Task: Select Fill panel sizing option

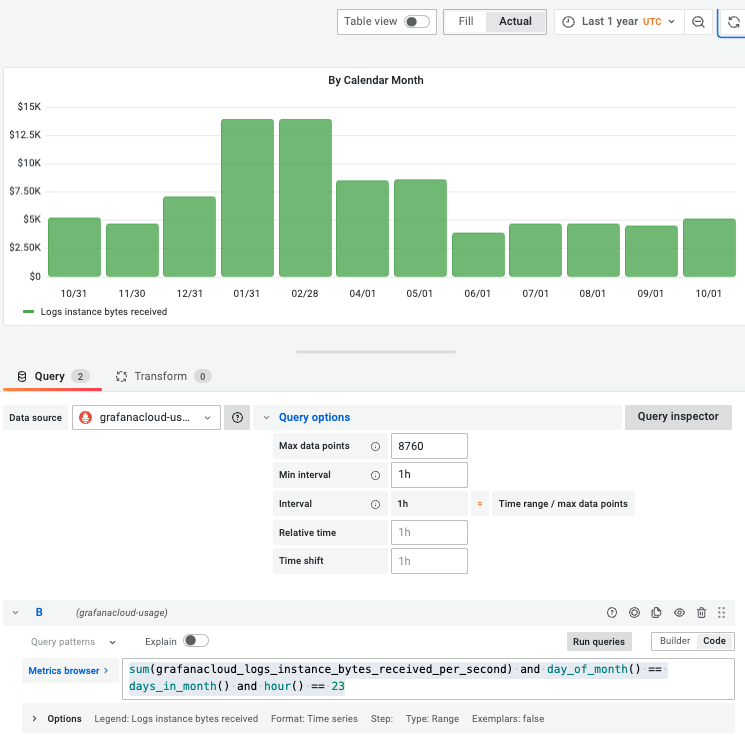Action: click(x=466, y=22)
